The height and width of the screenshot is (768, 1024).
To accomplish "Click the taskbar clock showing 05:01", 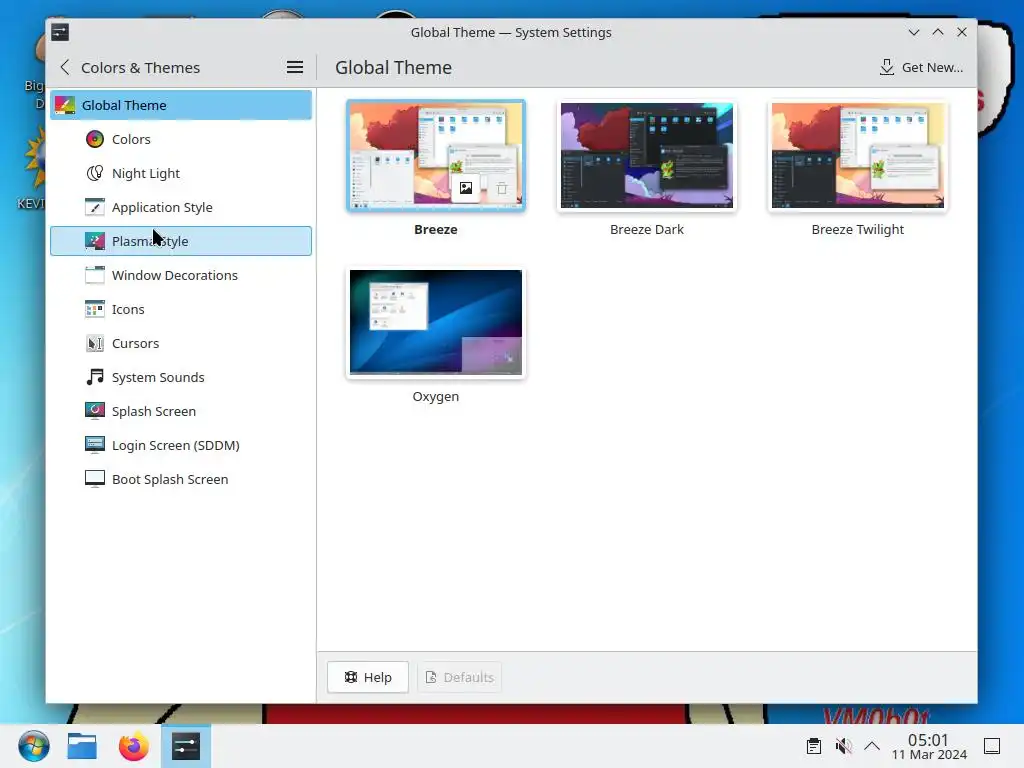I will point(929,746).
